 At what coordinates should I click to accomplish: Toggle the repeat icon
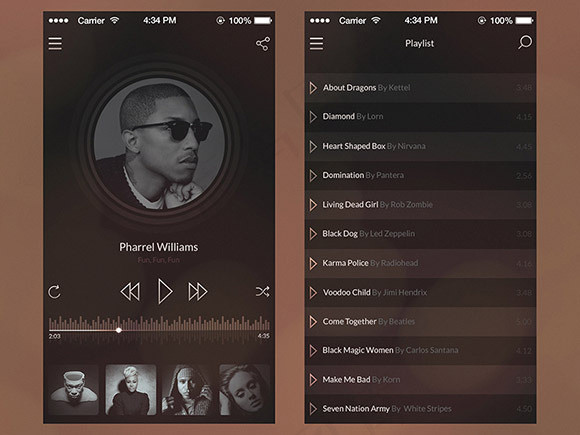point(54,292)
